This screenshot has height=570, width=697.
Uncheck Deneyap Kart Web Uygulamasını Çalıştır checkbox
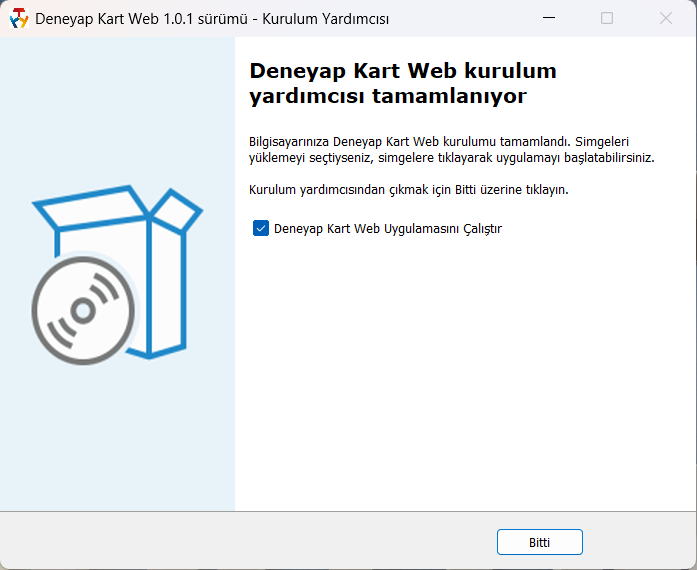tap(261, 228)
